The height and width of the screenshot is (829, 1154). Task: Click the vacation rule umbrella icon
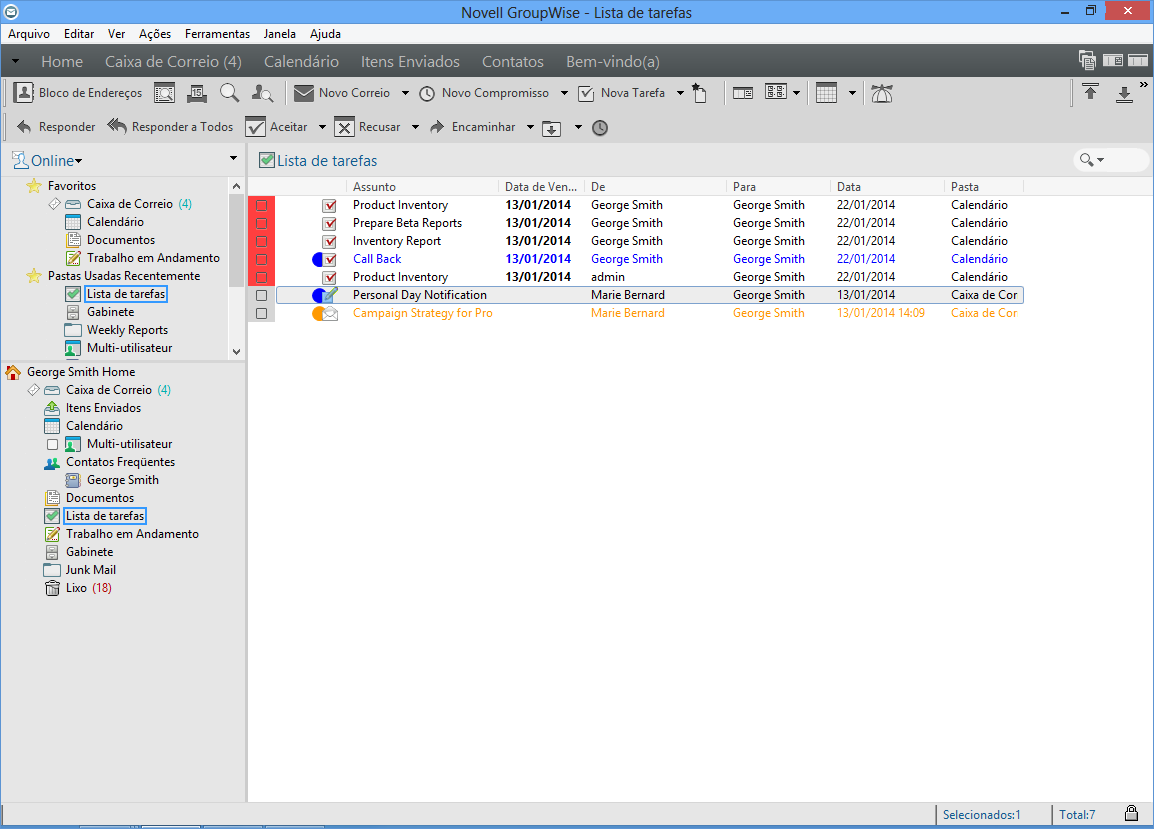[882, 93]
